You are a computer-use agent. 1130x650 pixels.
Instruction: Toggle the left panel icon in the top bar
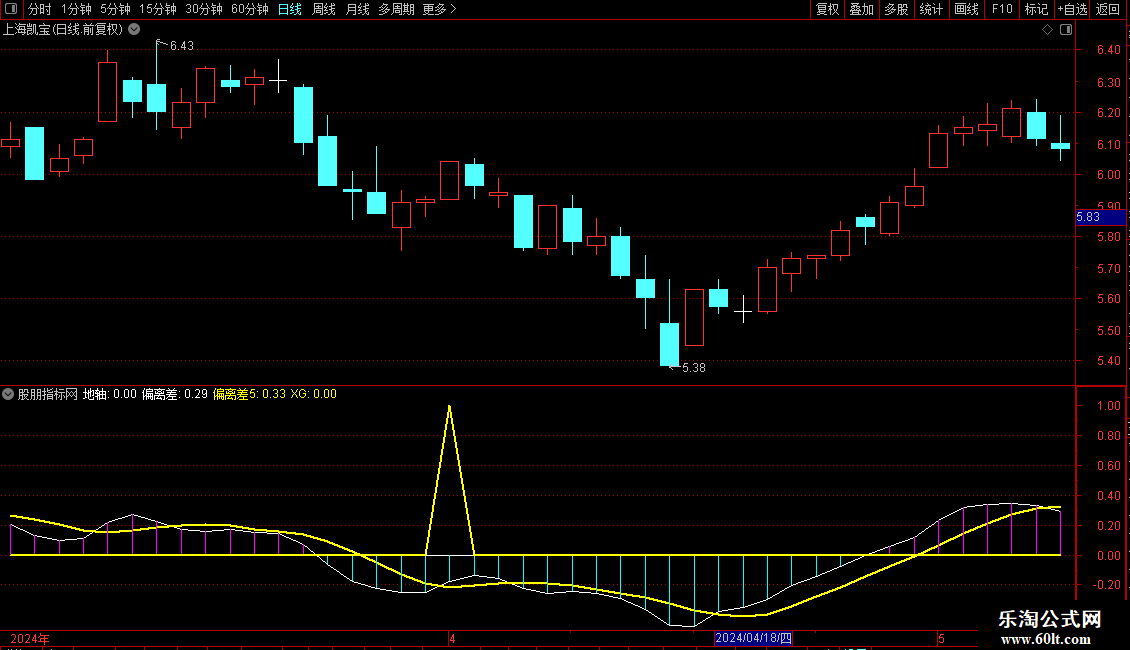point(11,9)
